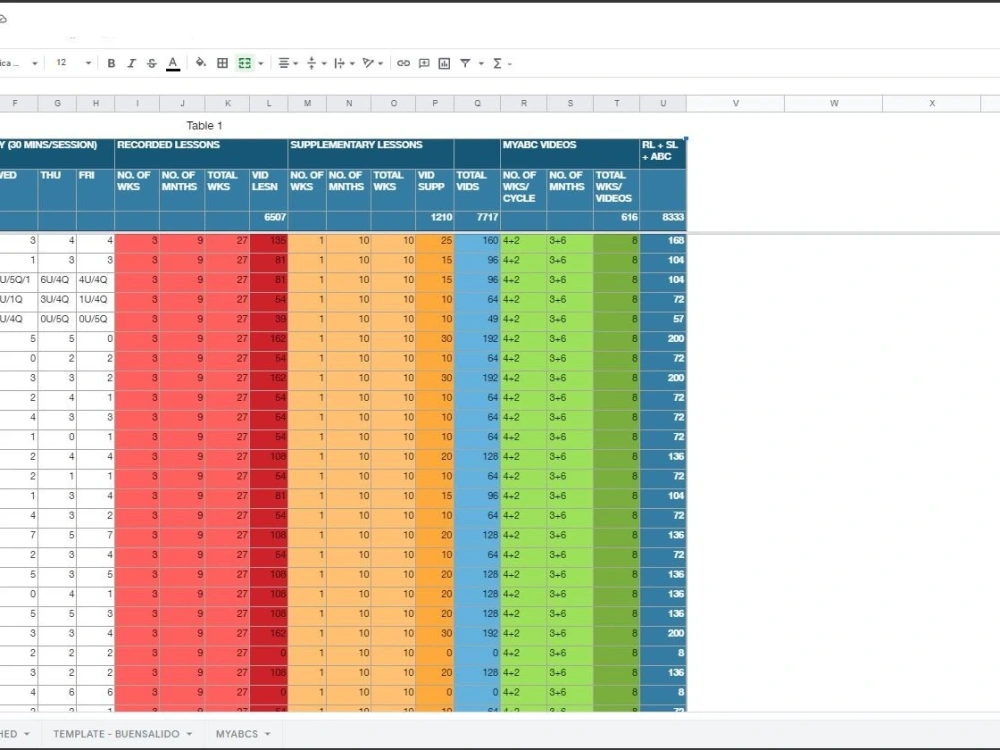Select the VID LESN column header cell
The width and height of the screenshot is (1000, 750).
(268, 189)
